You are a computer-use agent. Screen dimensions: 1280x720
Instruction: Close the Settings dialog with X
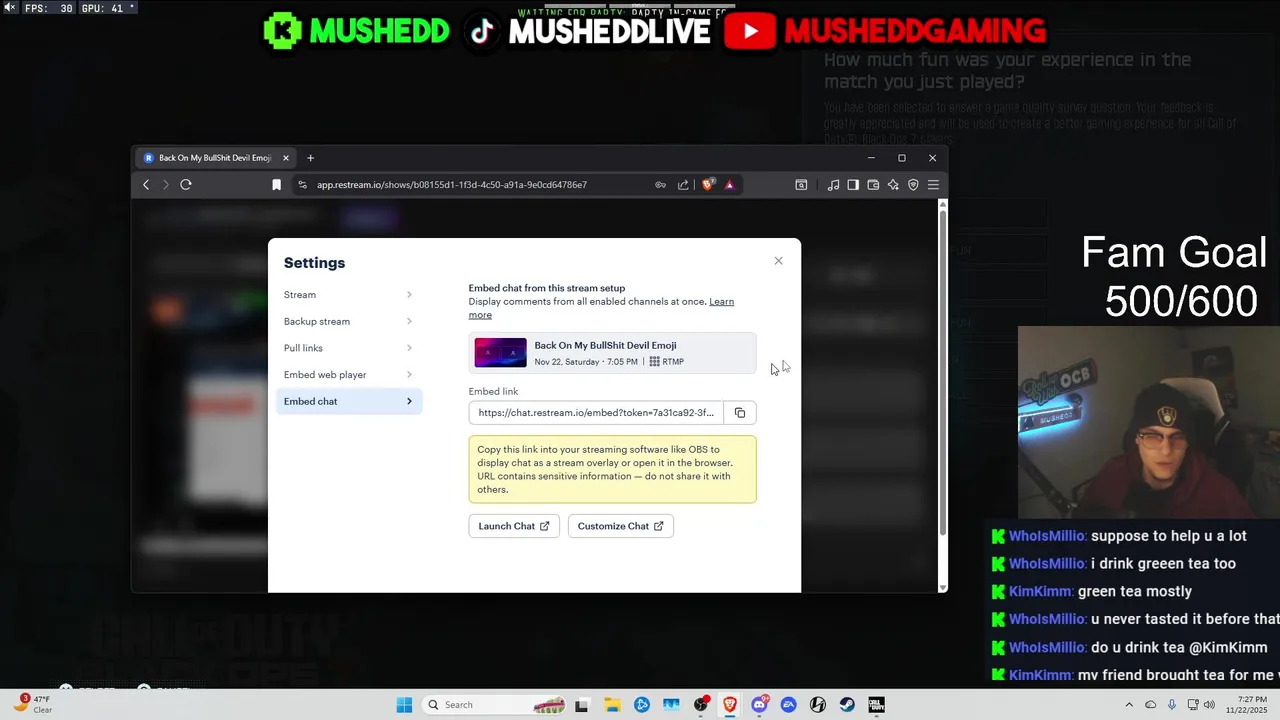[778, 261]
